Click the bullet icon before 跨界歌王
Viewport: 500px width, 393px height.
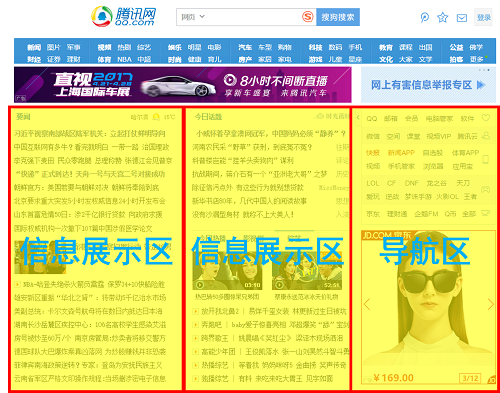pyautogui.click(x=196, y=338)
